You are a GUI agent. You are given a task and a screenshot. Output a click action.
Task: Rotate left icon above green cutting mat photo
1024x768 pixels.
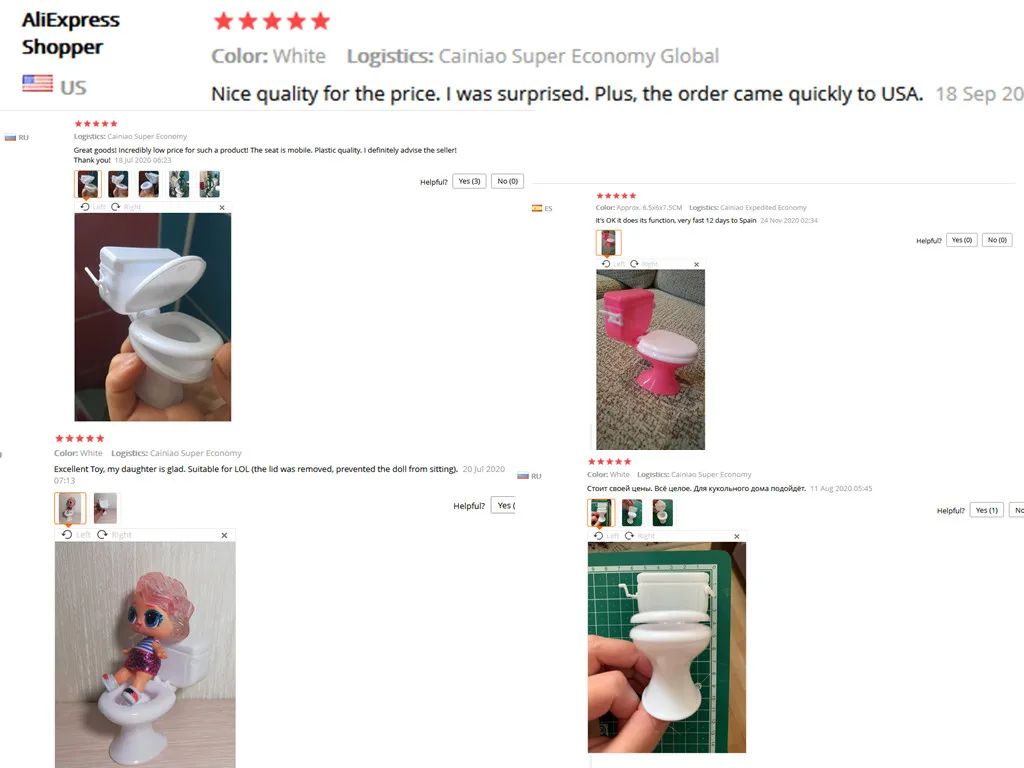pyautogui.click(x=598, y=536)
